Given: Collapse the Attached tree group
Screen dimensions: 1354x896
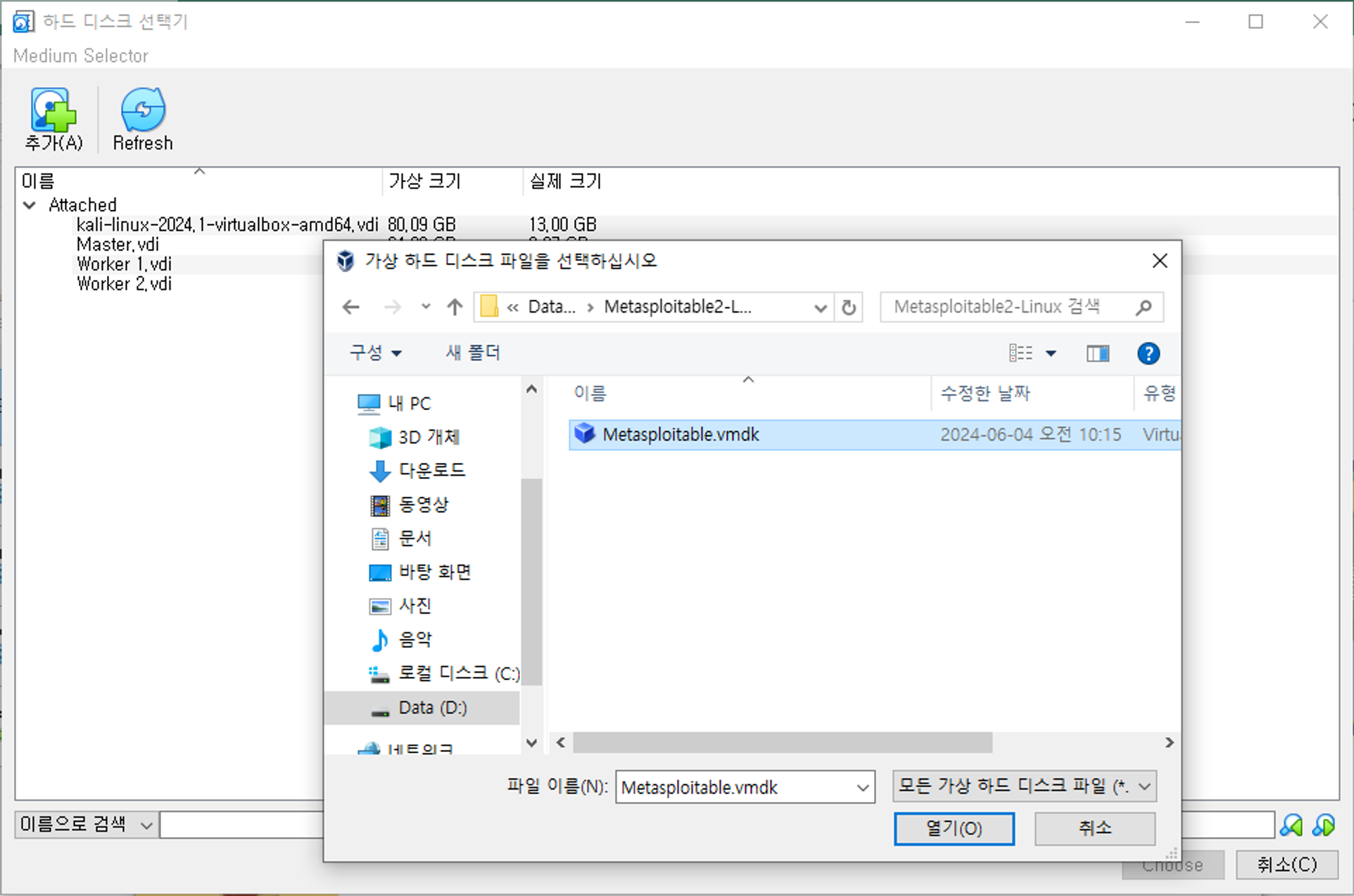Looking at the screenshot, I should pos(29,204).
